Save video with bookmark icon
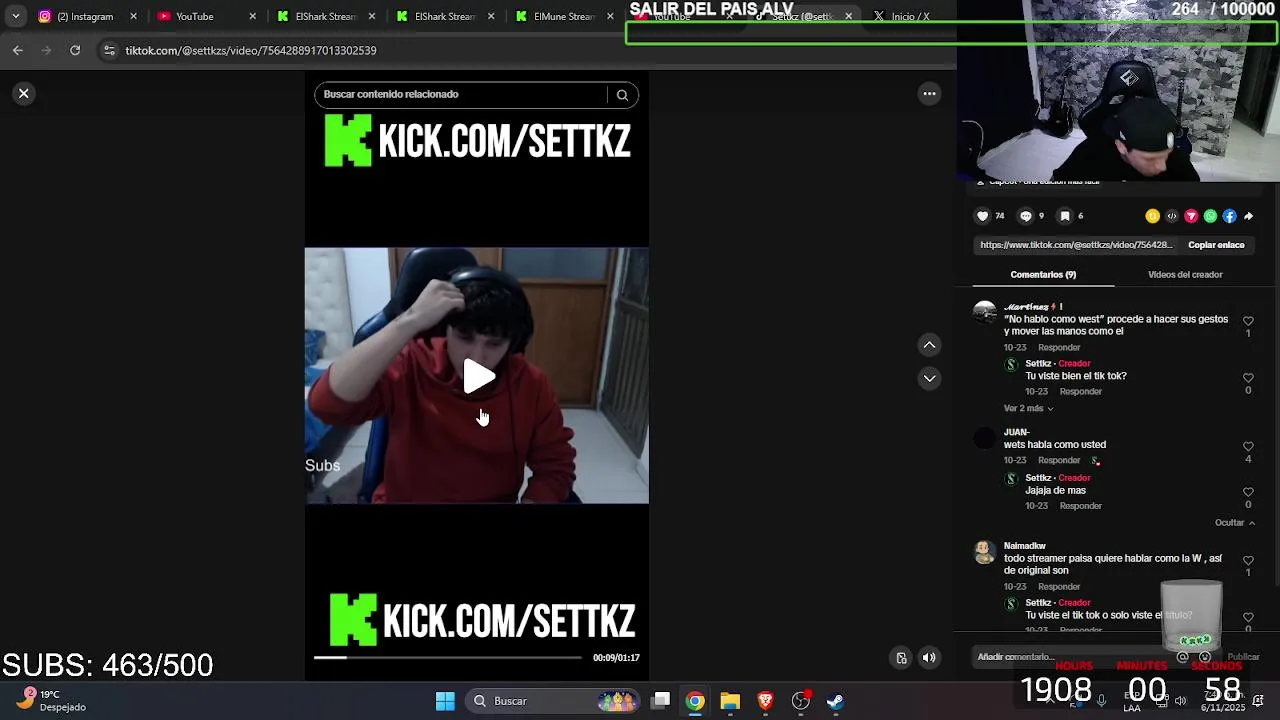 pos(1065,216)
